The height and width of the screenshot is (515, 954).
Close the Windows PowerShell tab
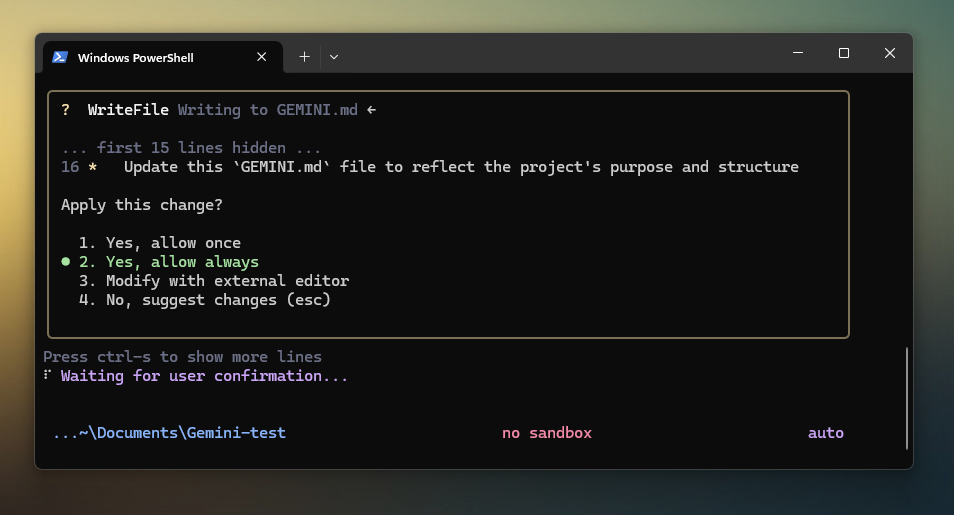point(262,57)
